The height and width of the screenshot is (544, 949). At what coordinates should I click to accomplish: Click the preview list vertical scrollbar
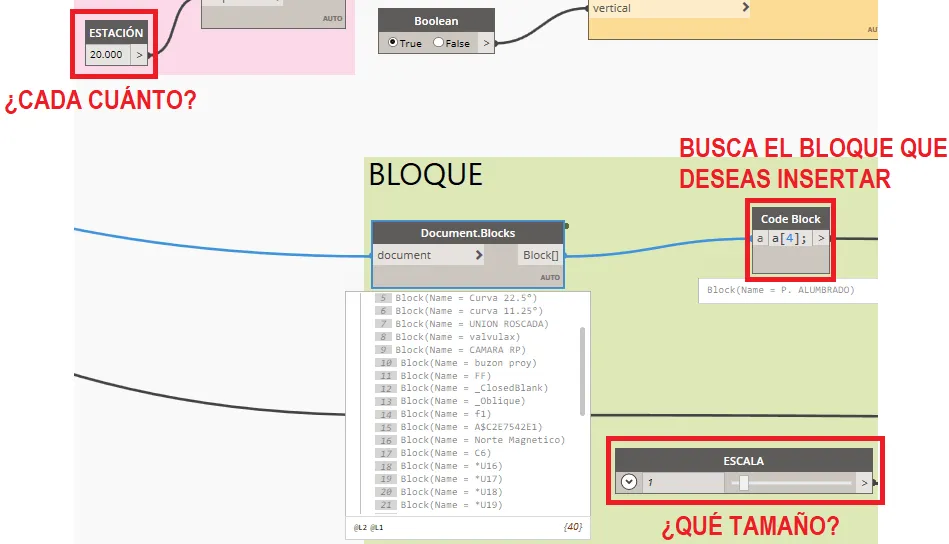[582, 372]
